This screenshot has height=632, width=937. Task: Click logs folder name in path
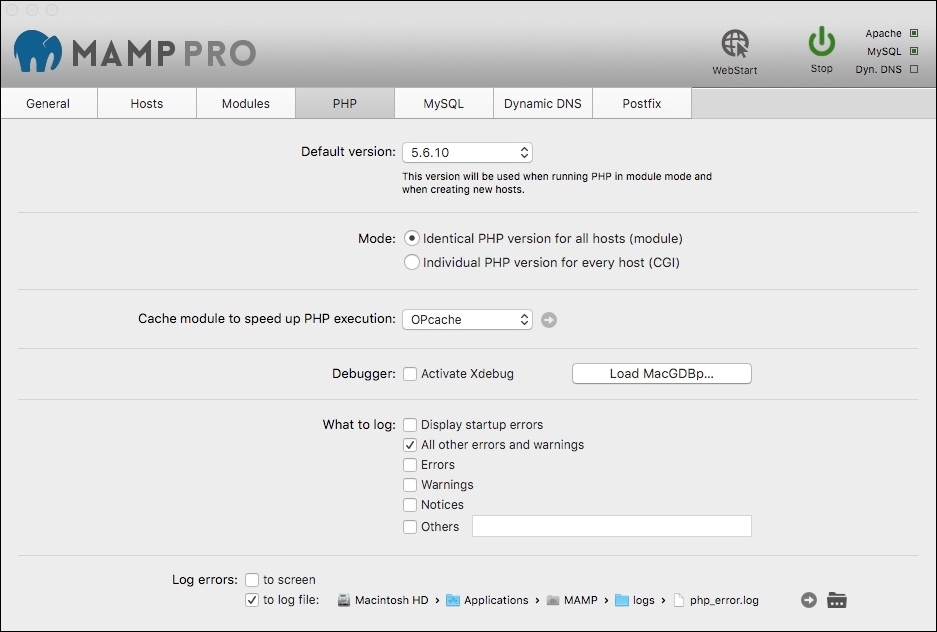(644, 600)
